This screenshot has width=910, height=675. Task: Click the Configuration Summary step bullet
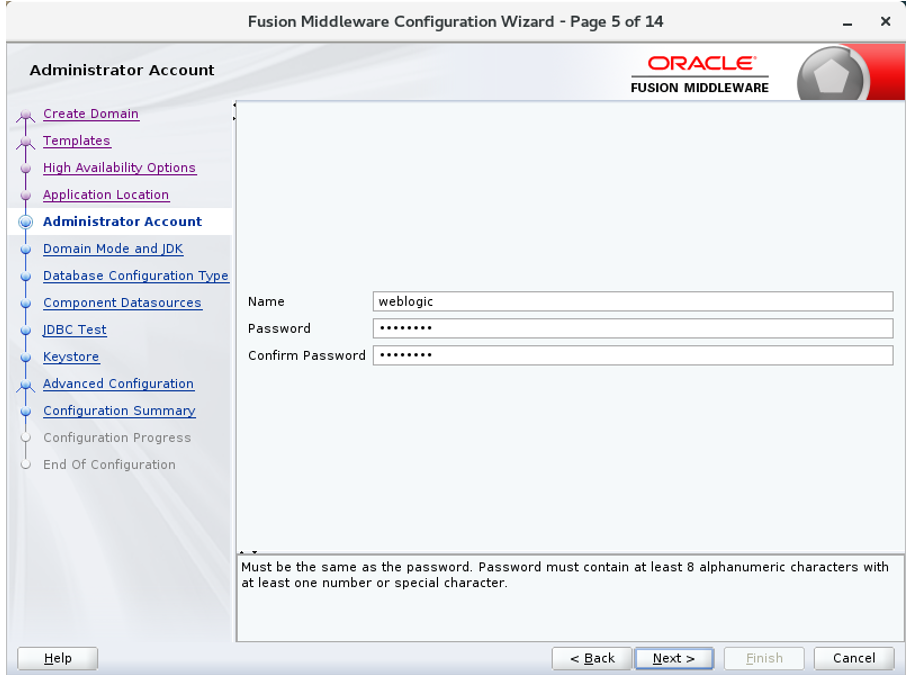(x=26, y=411)
